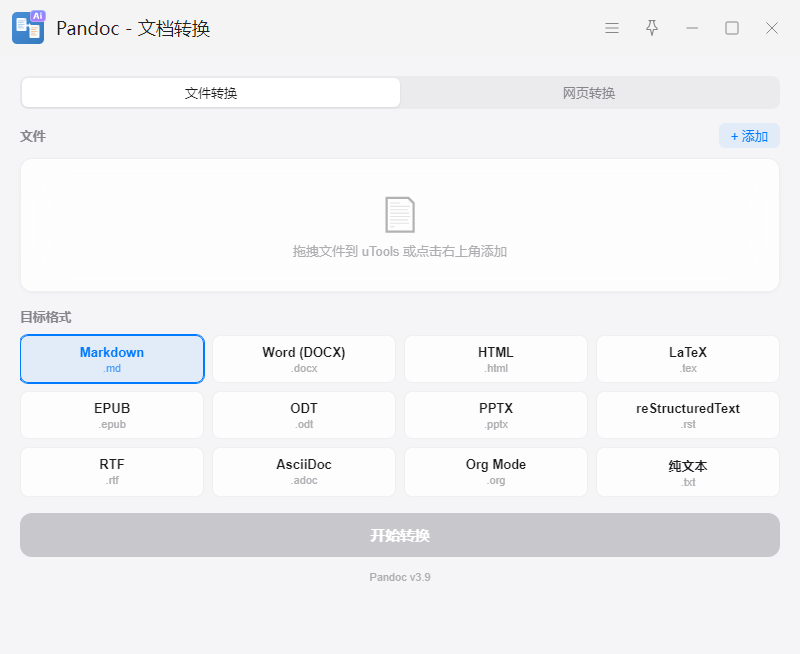
Task: Select 纯文本 .txt format
Action: tap(688, 472)
